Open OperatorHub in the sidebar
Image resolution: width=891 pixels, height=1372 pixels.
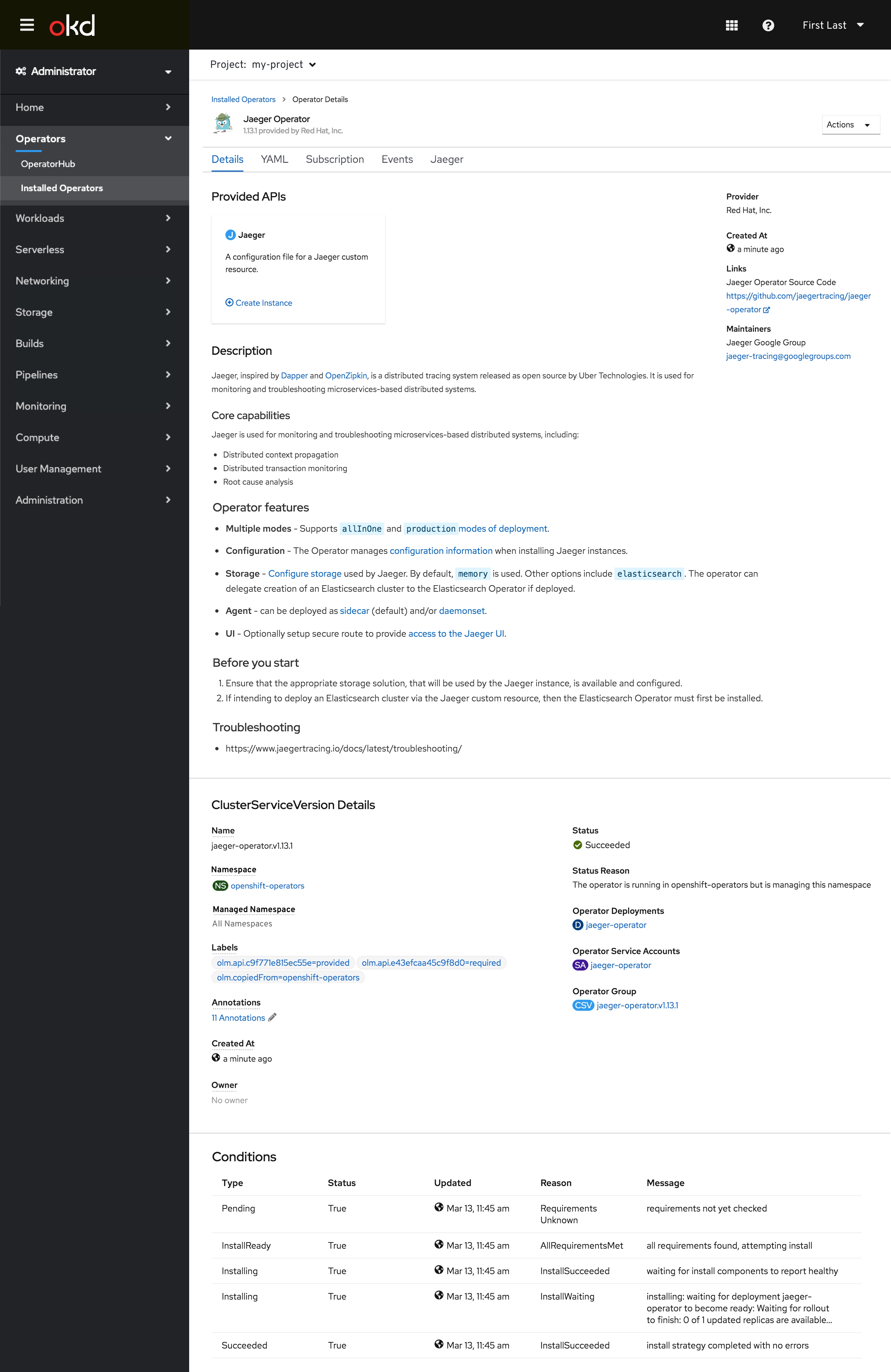[95, 164]
